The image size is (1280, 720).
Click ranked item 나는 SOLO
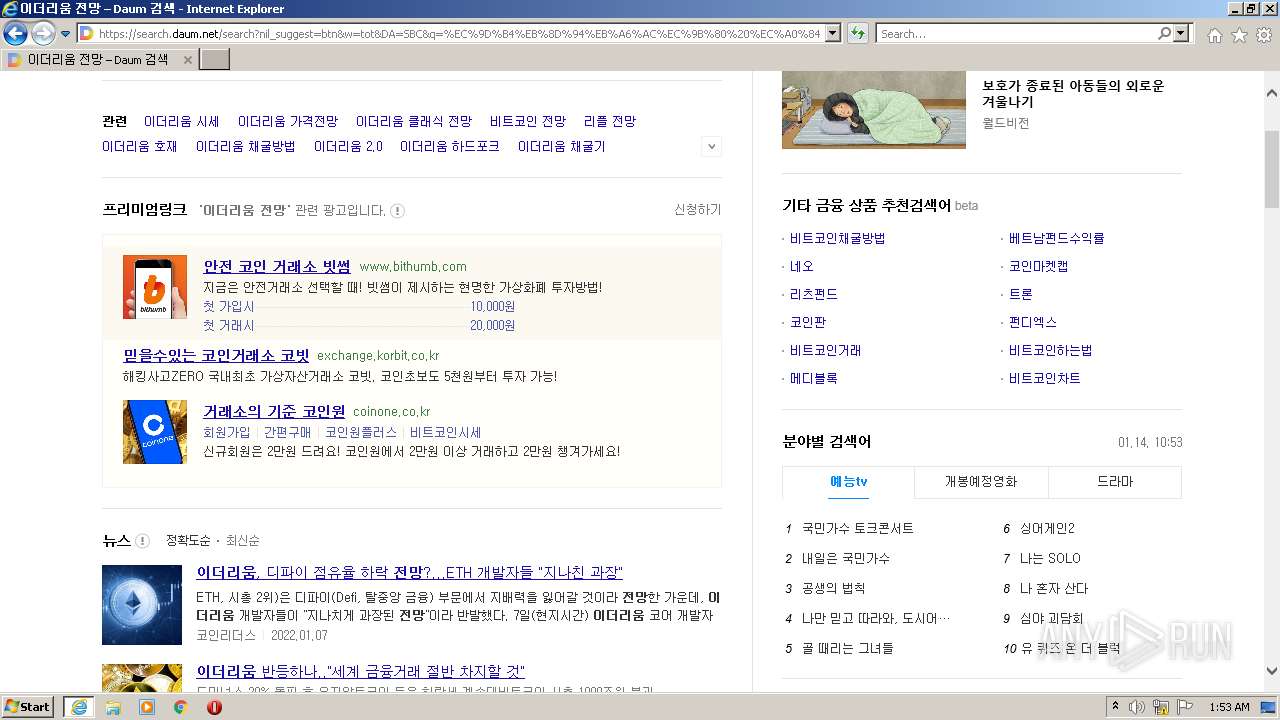tap(1050, 559)
